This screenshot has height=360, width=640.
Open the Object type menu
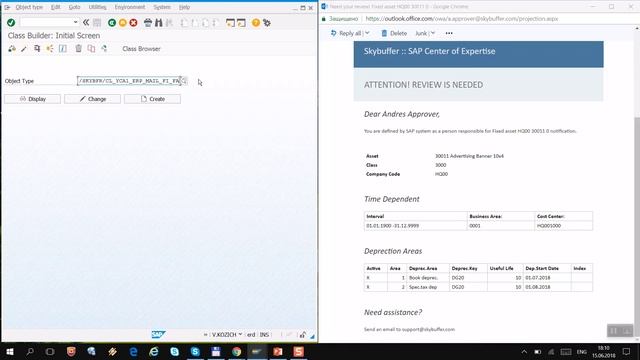pyautogui.click(x=29, y=7)
